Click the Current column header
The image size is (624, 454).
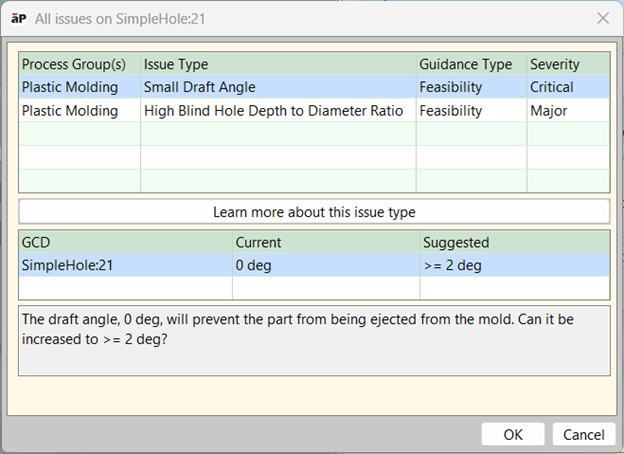pos(326,242)
